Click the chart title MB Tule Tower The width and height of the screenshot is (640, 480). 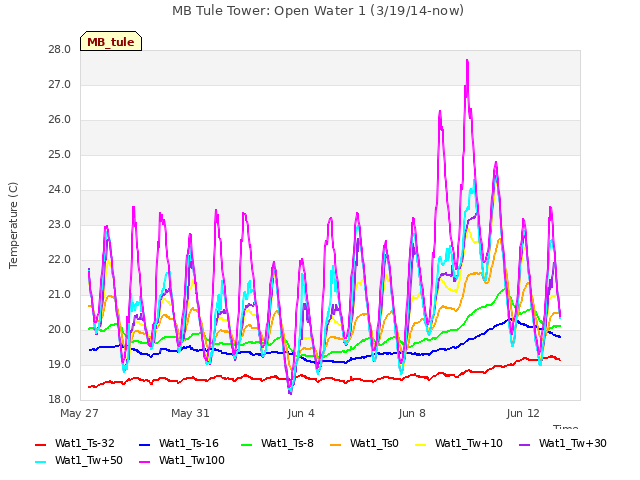[x=318, y=11]
